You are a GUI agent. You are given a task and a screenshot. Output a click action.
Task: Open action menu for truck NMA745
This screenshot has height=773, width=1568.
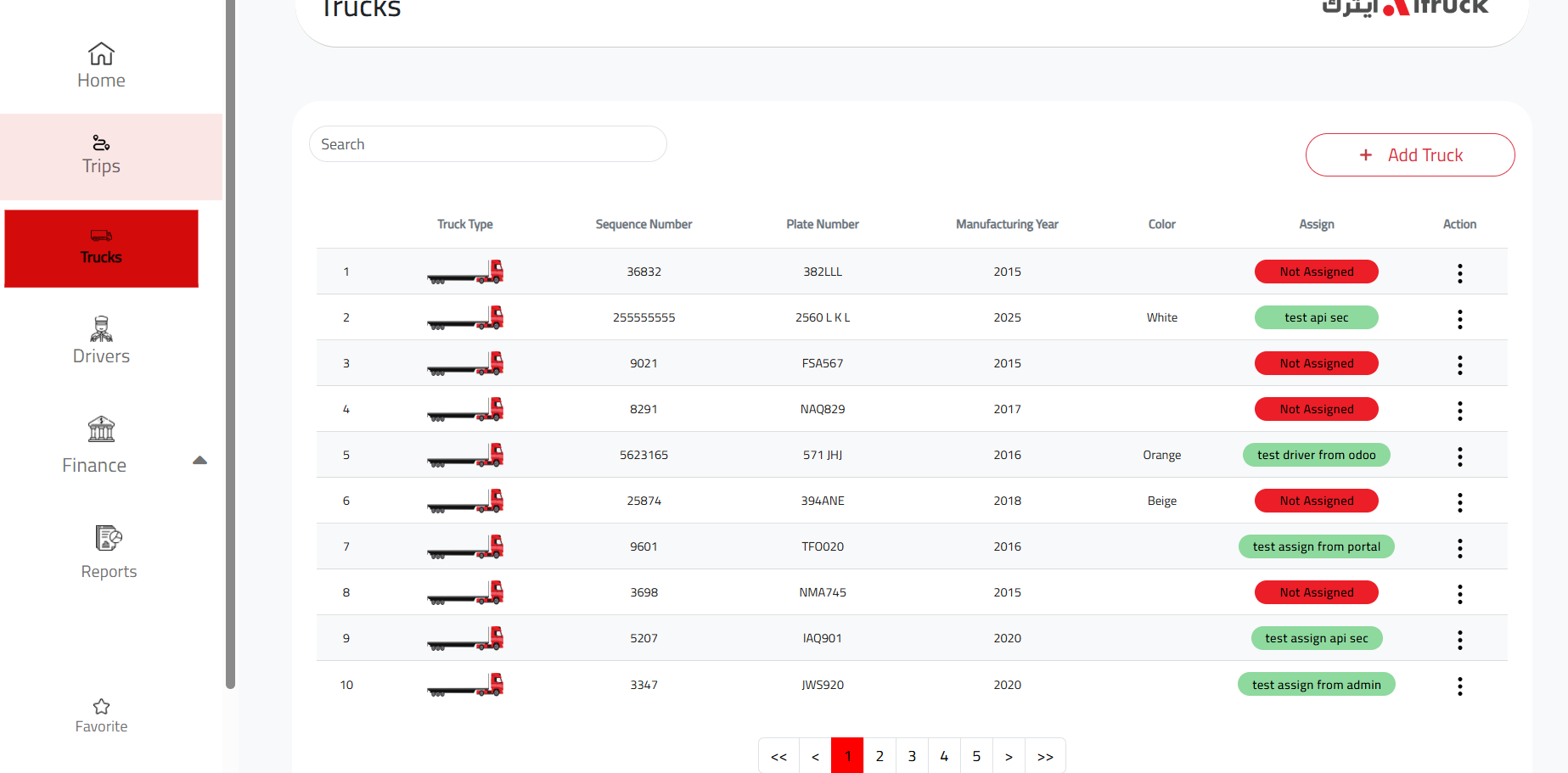[1459, 593]
